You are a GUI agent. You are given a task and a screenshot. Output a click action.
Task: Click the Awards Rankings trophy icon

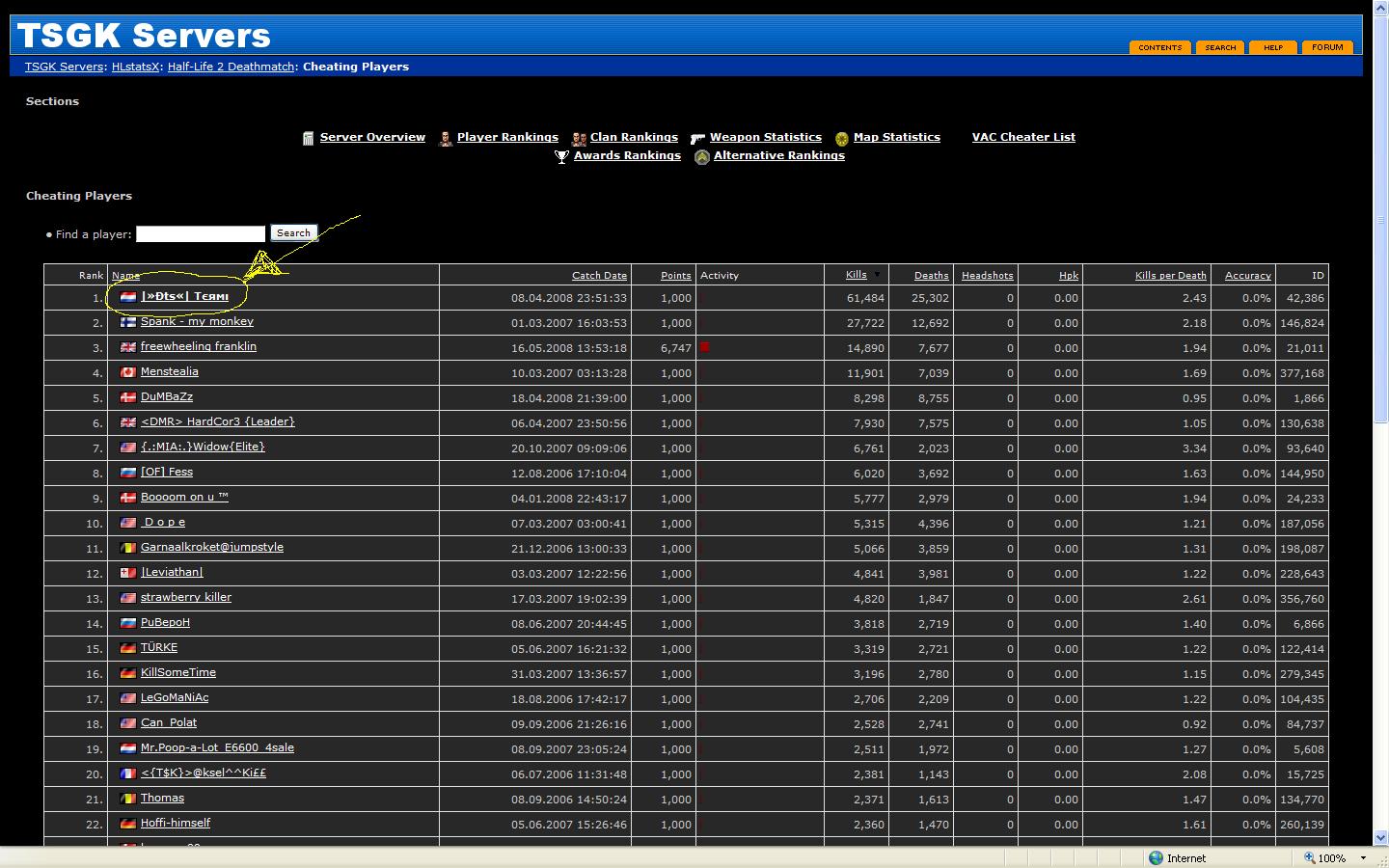[562, 156]
